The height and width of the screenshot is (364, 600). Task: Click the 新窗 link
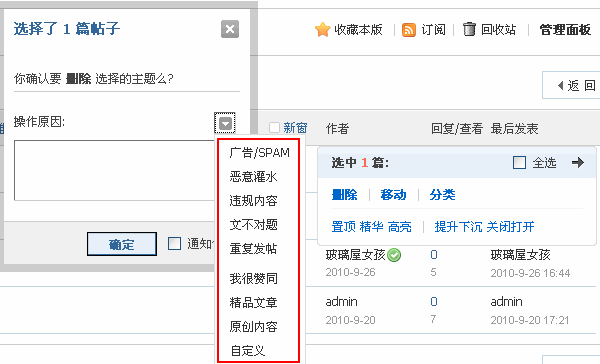(x=295, y=128)
